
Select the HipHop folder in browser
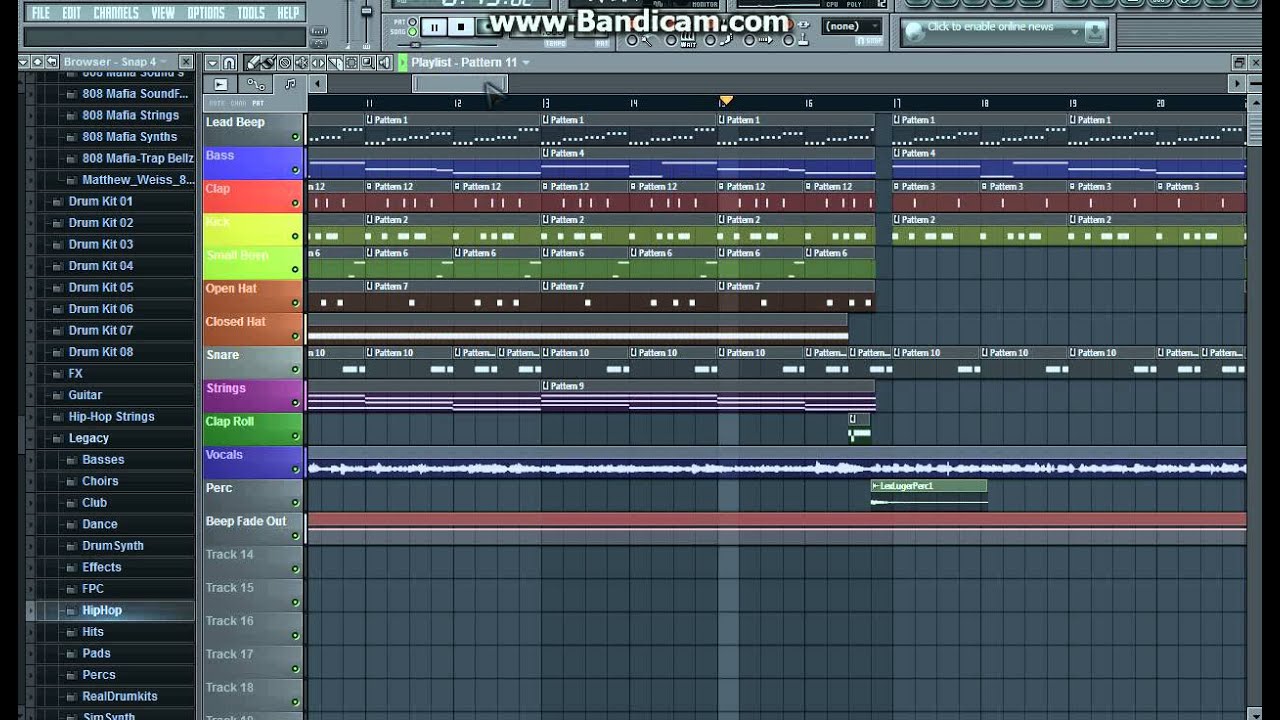point(102,610)
